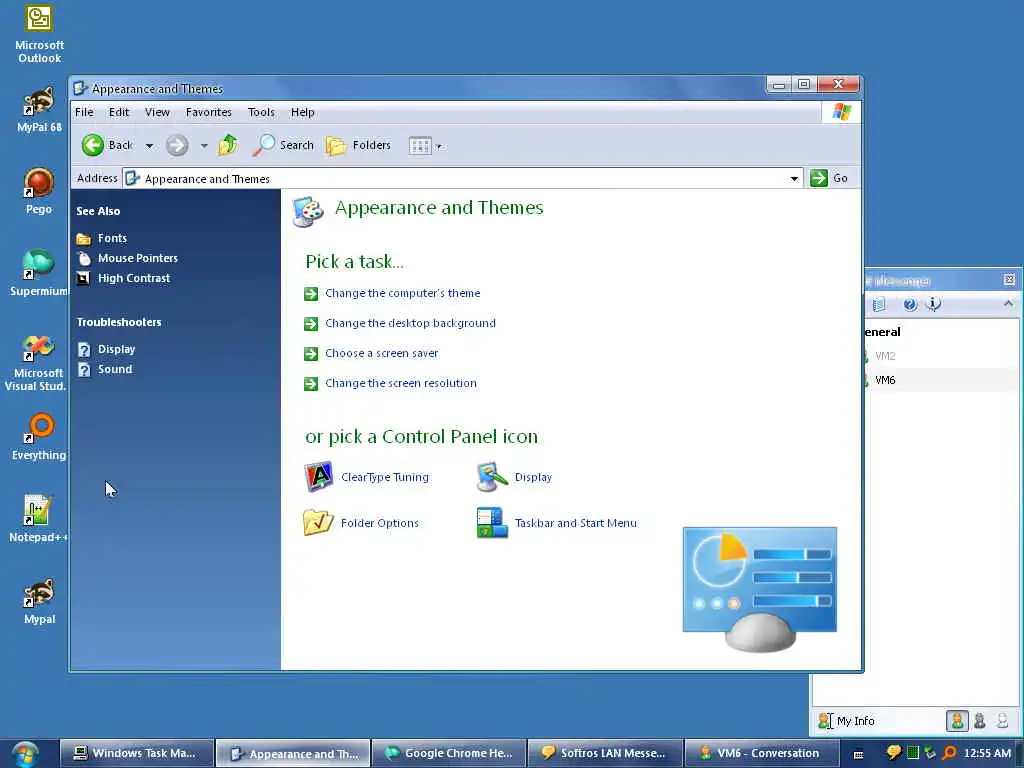
Task: Open the File menu
Action: click(x=84, y=112)
